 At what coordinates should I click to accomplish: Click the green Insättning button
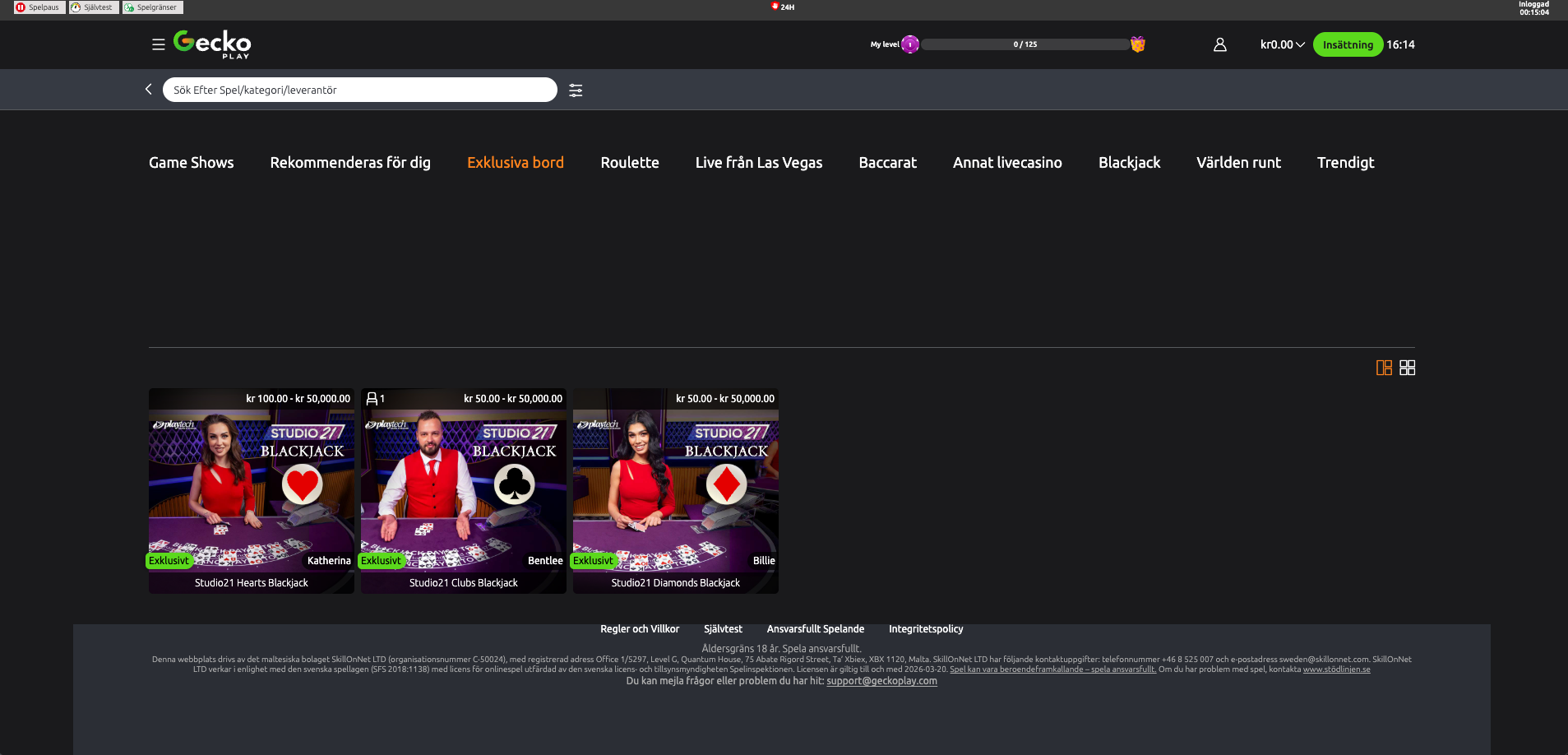click(1347, 45)
